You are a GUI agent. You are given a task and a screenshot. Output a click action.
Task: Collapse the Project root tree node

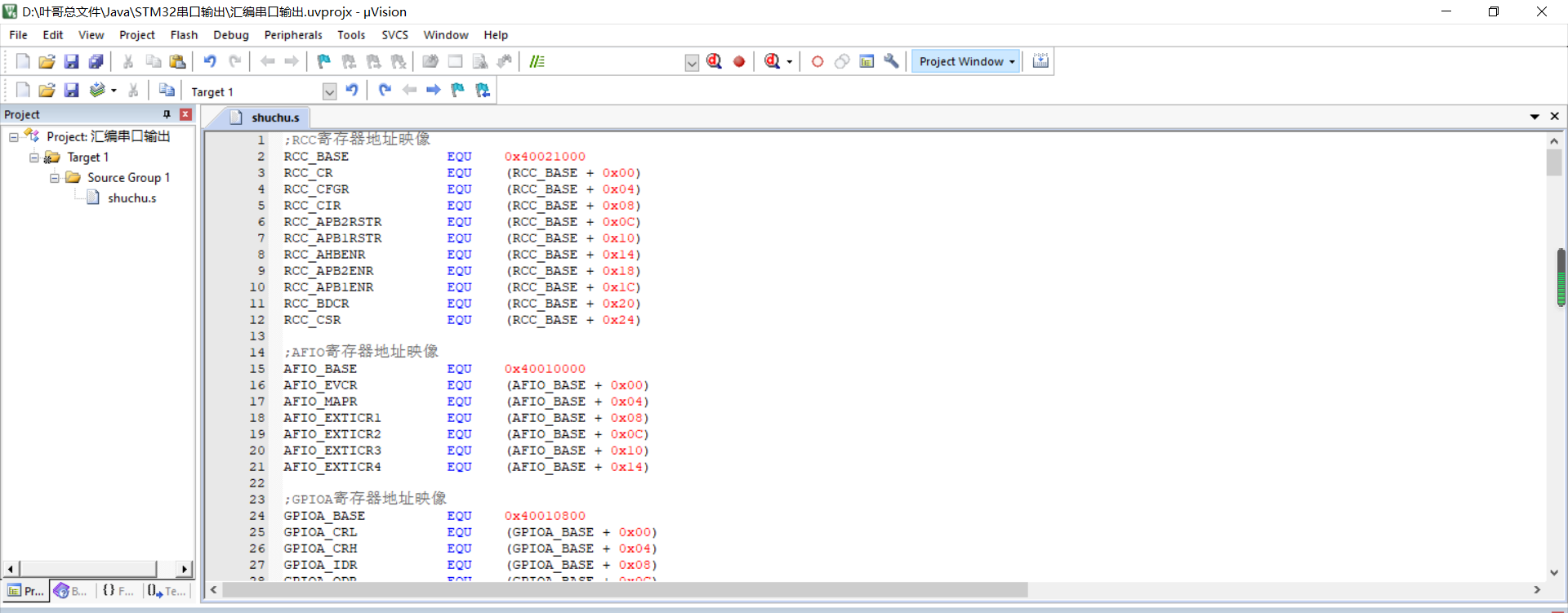pos(13,137)
